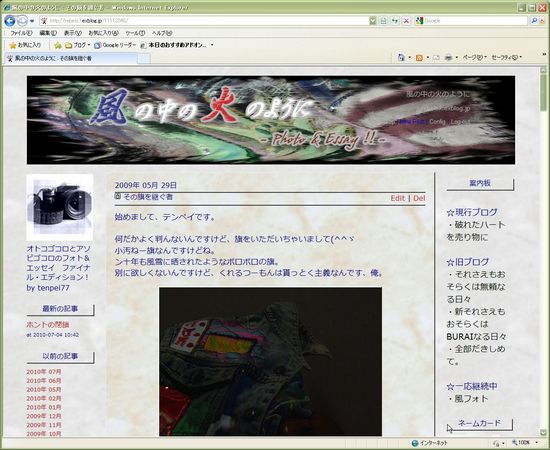Open a new tab with the blank tab button
Screen dimensions: 550x450
143,59
